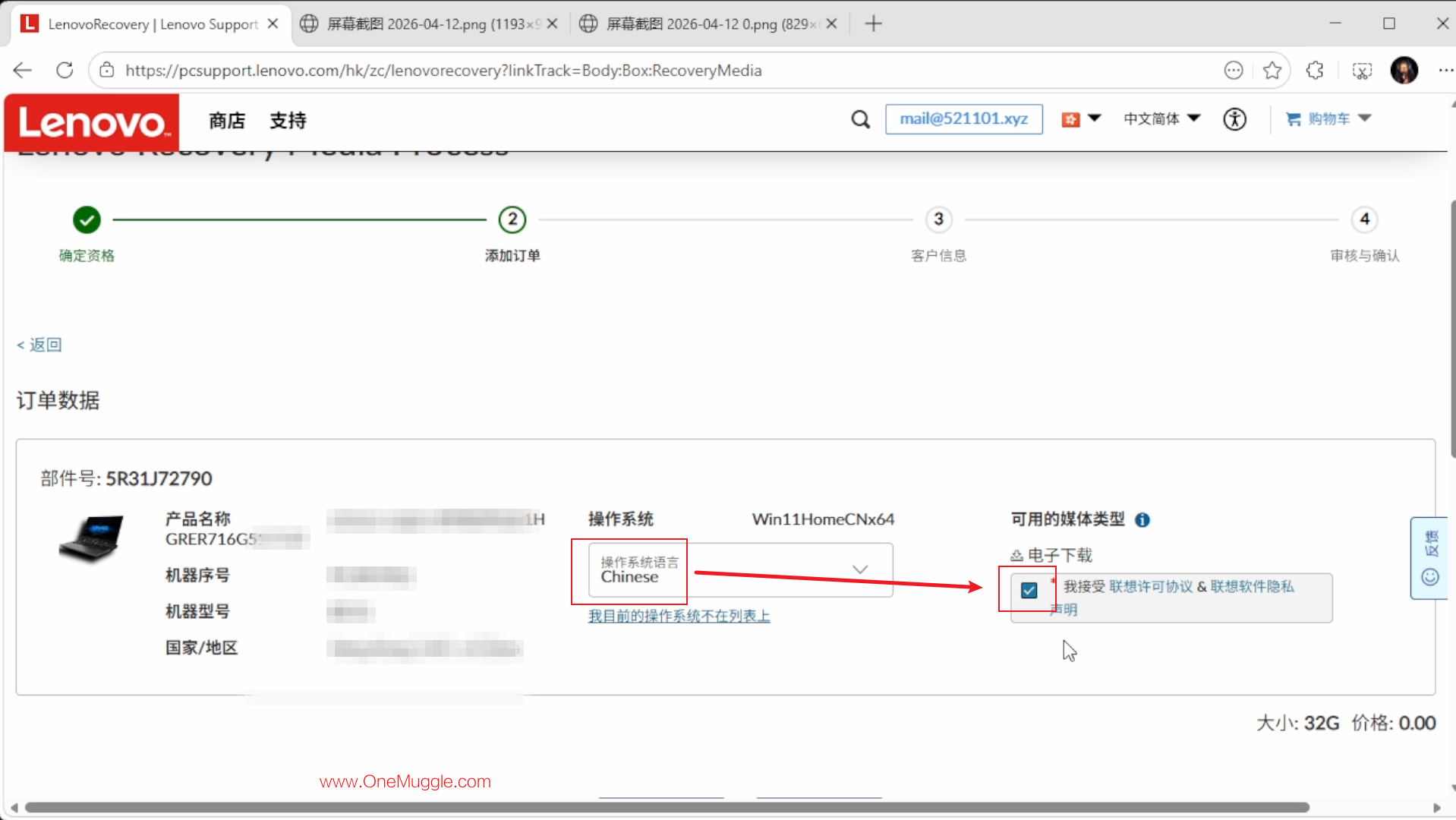1456x820 pixels.
Task: Expand the 购物车 cart dropdown
Action: (x=1365, y=118)
